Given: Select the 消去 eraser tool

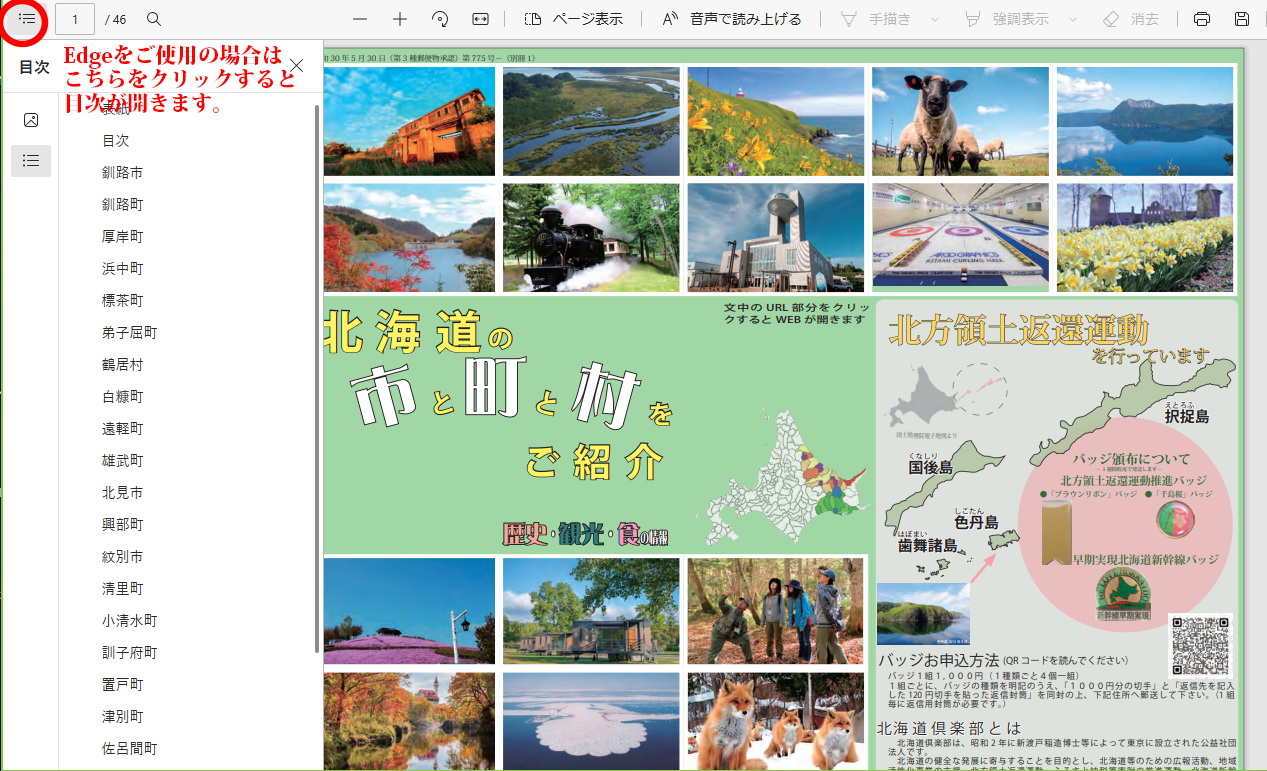Looking at the screenshot, I should [1131, 19].
